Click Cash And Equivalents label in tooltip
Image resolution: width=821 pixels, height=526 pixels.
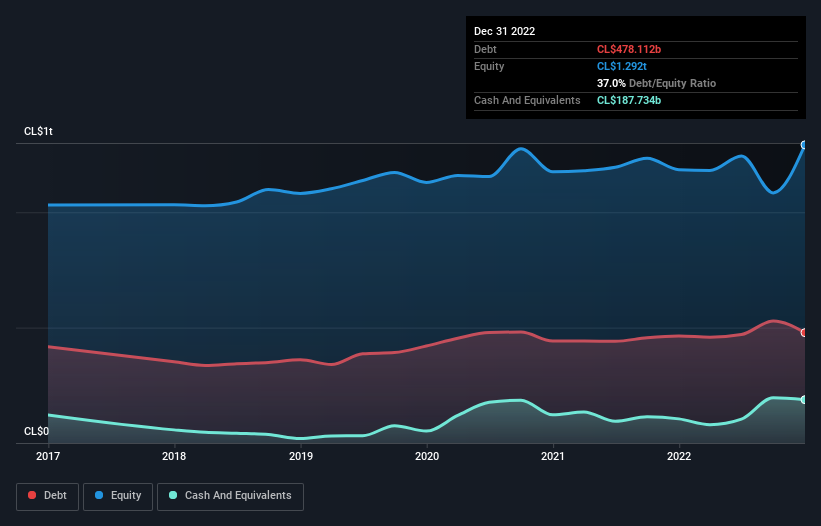(527, 100)
